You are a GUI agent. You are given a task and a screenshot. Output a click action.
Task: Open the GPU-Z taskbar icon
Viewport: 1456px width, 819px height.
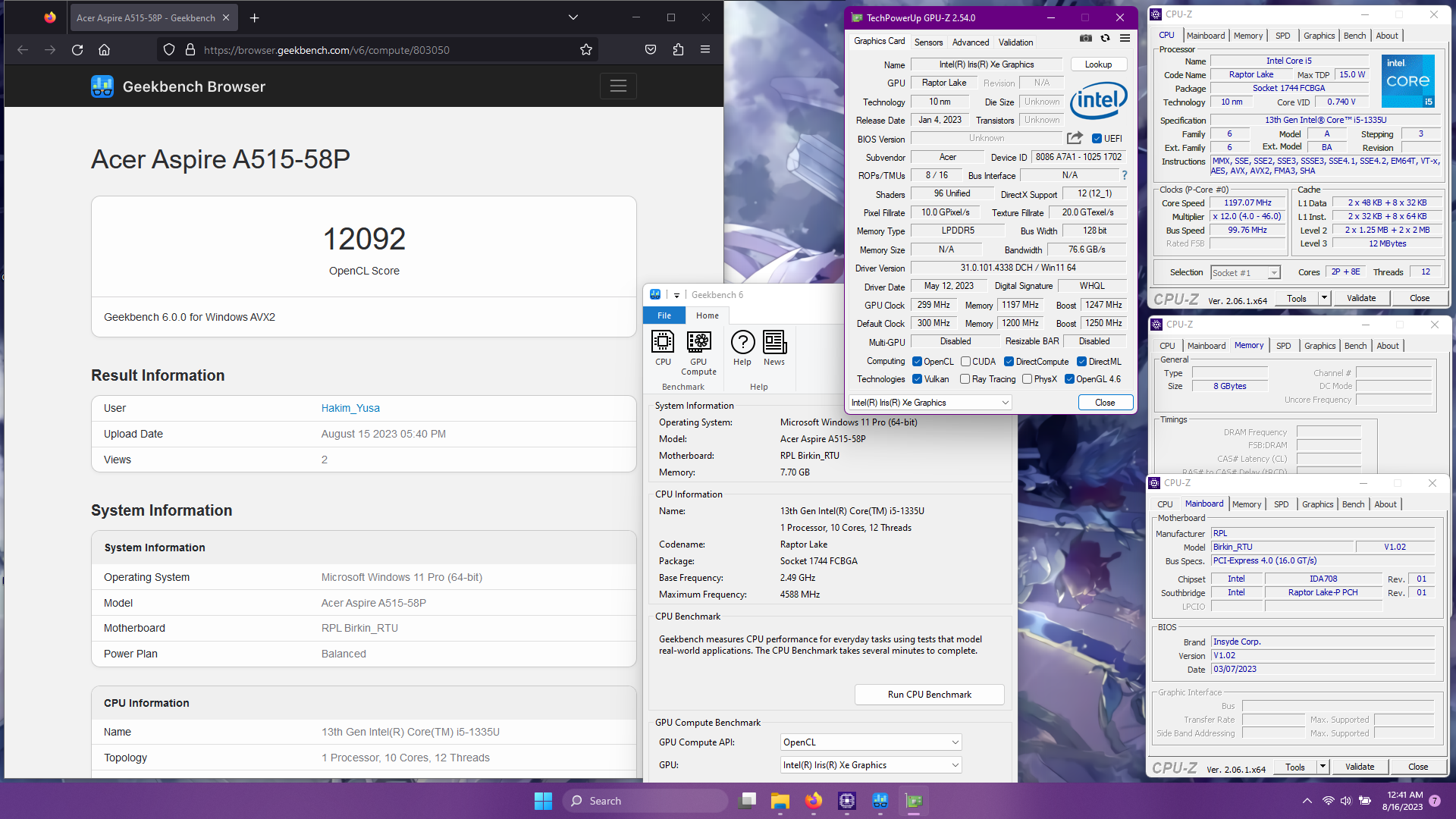pos(914,801)
